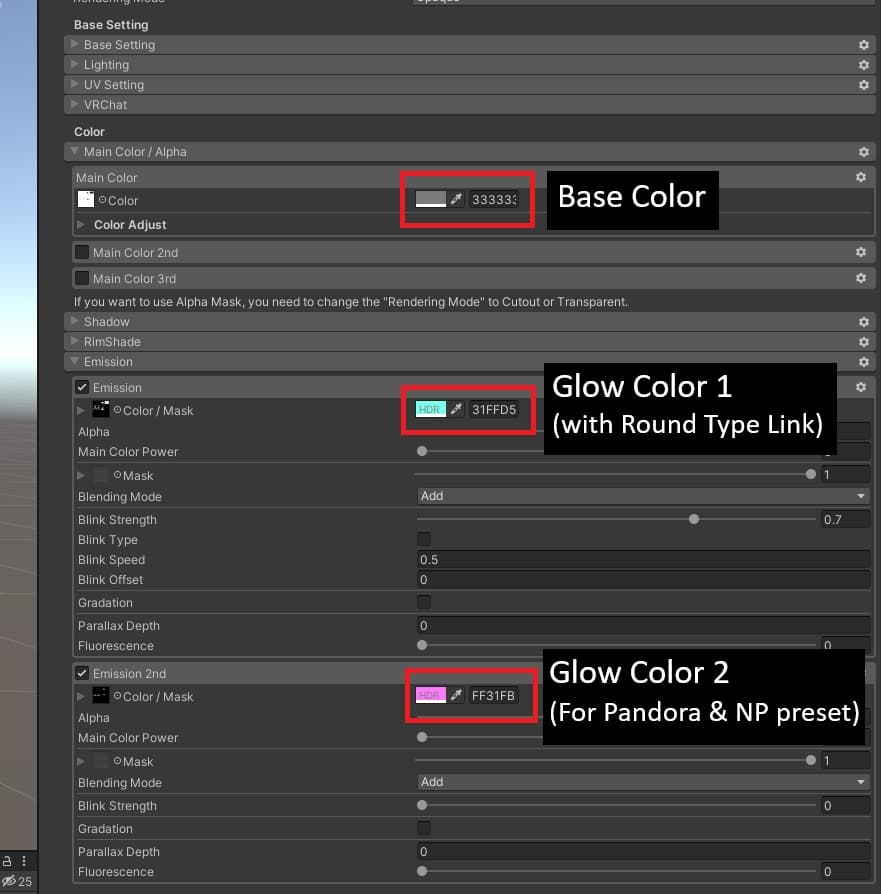Viewport: 881px width, 894px height.
Task: Open gear menu for Shadow row
Action: tap(864, 322)
